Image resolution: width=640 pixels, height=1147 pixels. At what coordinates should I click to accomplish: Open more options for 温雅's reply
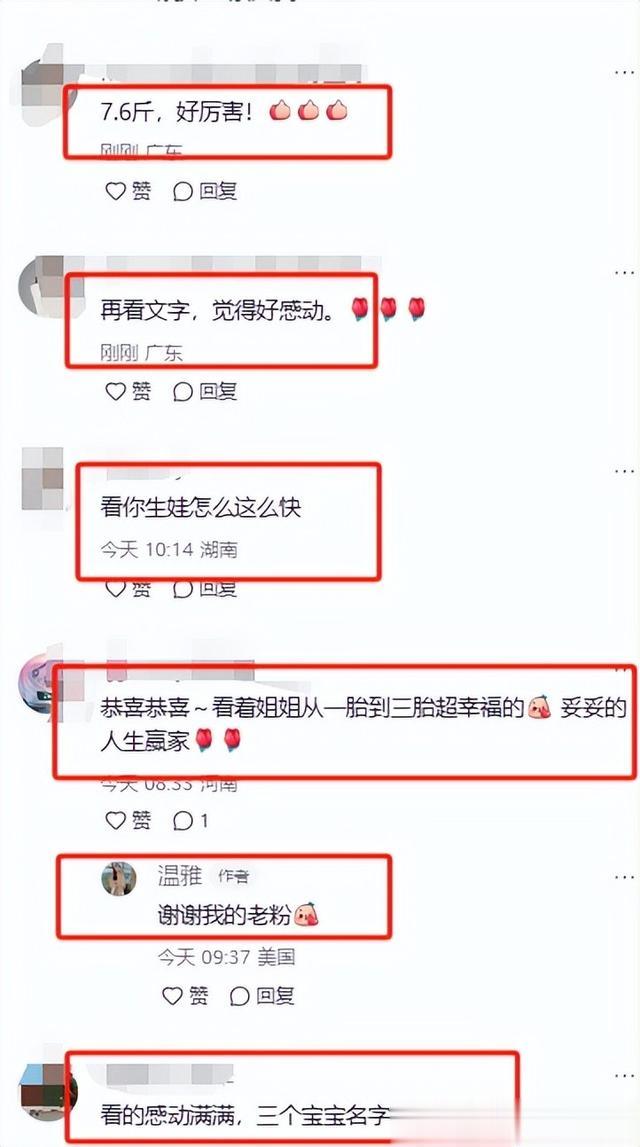(624, 876)
